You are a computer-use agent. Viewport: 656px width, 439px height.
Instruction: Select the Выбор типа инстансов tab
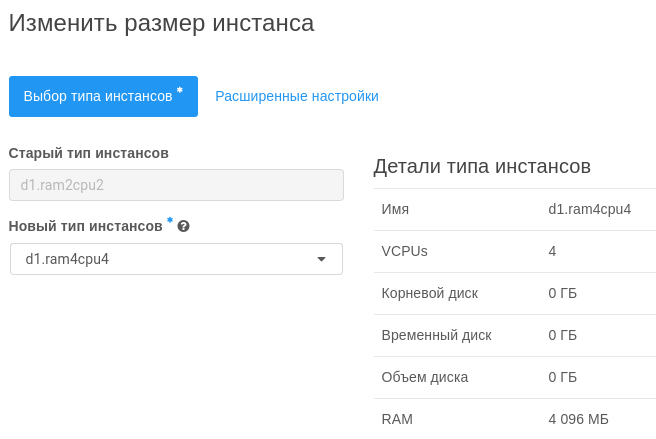point(103,96)
